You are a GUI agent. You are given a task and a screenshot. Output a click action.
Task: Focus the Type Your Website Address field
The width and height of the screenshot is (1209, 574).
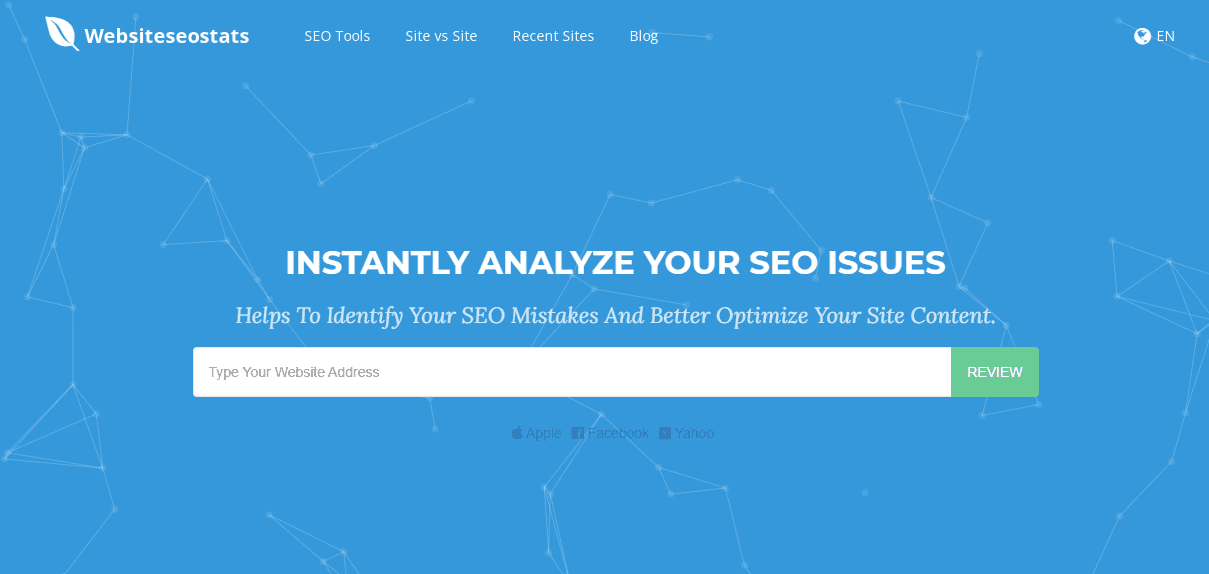tap(572, 372)
